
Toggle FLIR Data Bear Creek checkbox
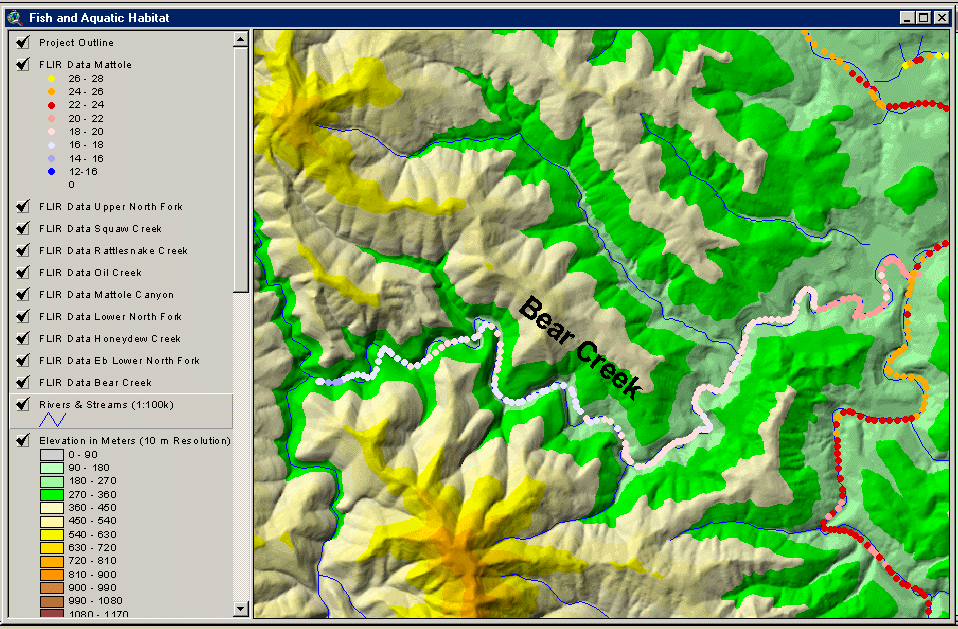tap(23, 382)
